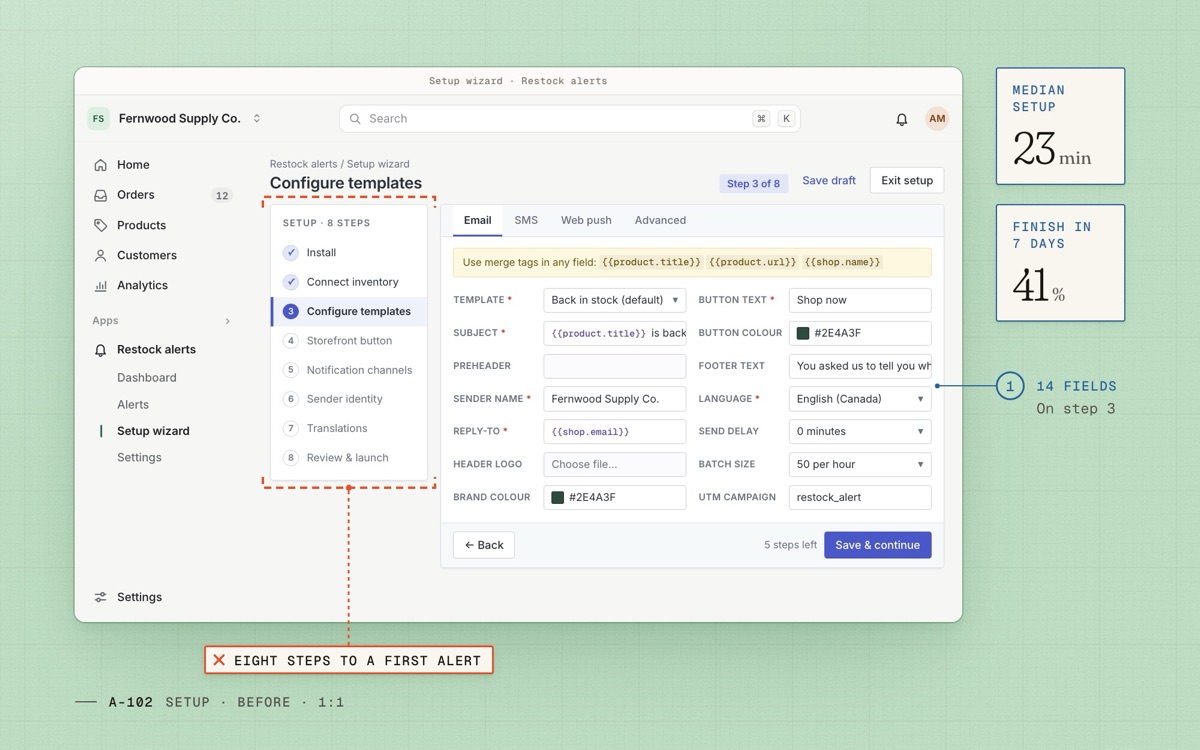Viewport: 1200px width, 750px height.
Task: Click the Restock alerts bell icon in sidebar
Action: click(x=100, y=350)
